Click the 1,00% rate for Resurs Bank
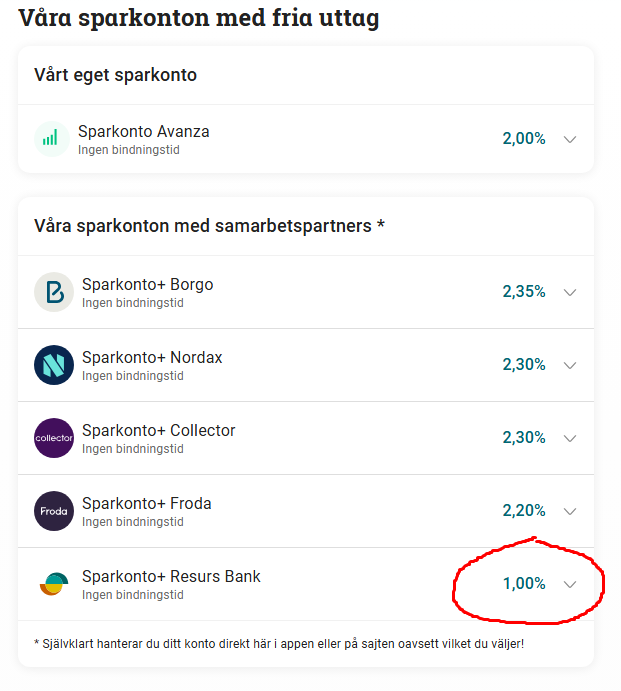The image size is (621, 691). 523,584
